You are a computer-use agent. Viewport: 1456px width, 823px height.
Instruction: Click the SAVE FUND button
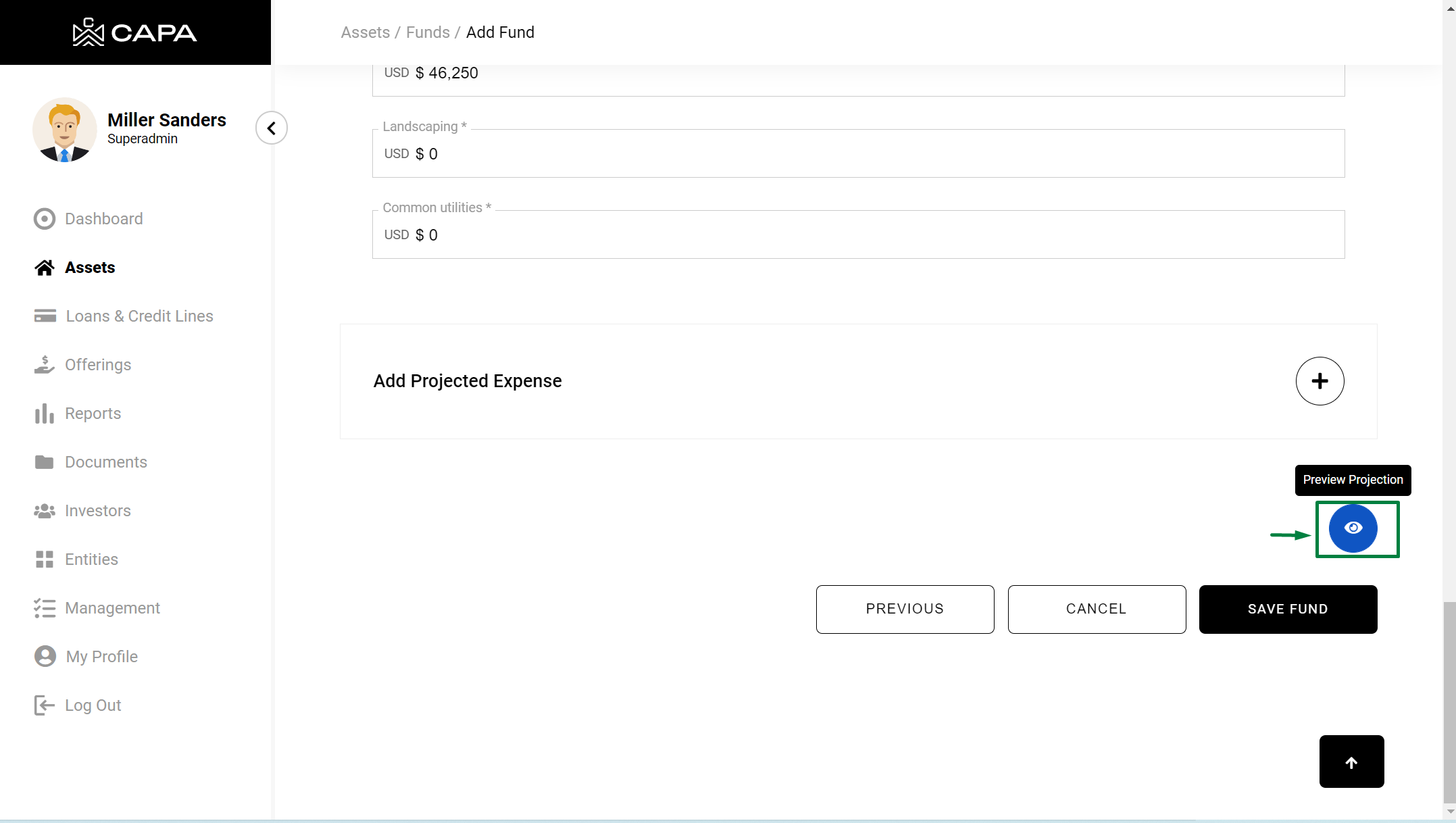click(x=1288, y=609)
